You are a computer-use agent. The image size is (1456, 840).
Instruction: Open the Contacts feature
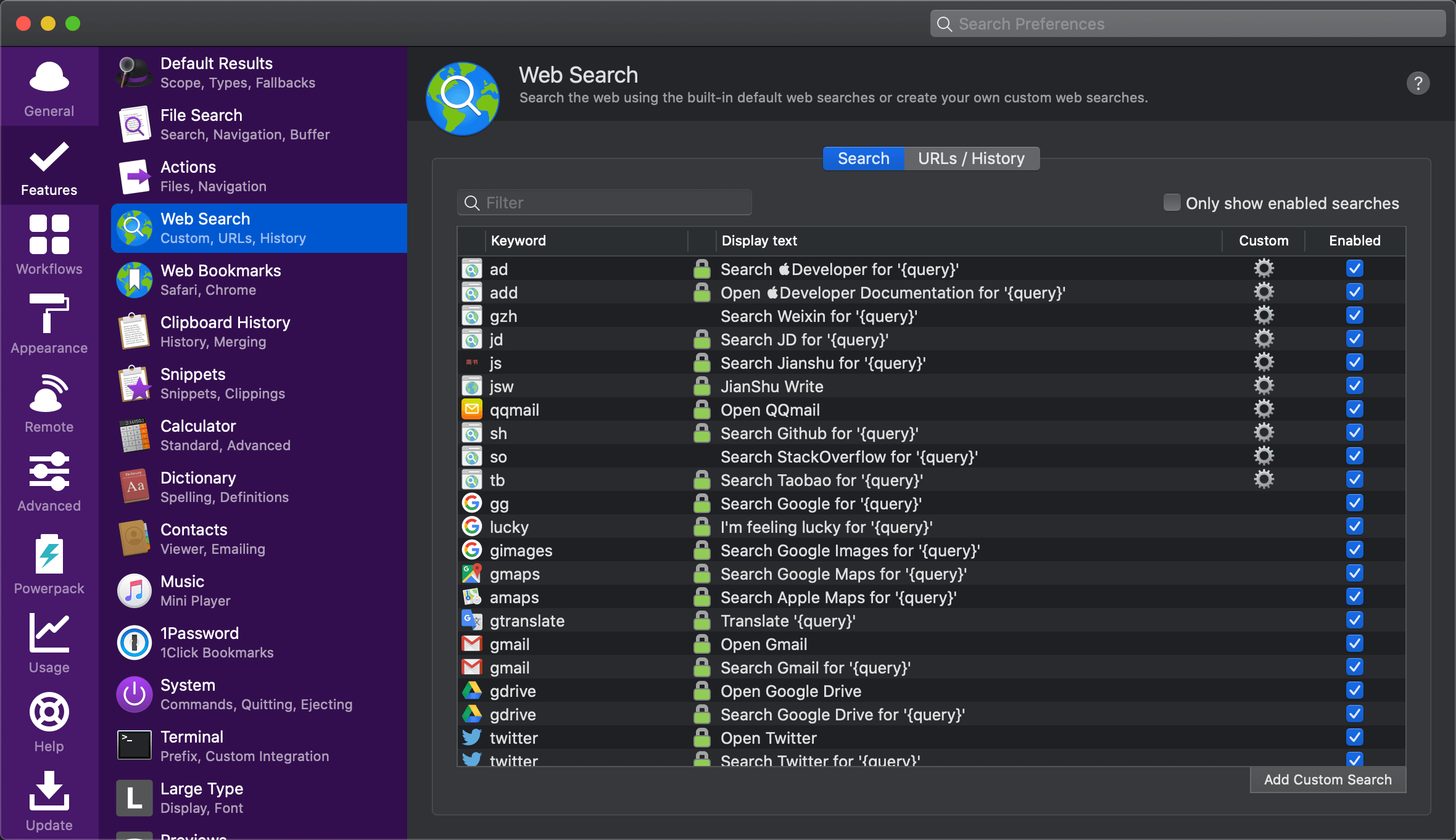click(259, 539)
